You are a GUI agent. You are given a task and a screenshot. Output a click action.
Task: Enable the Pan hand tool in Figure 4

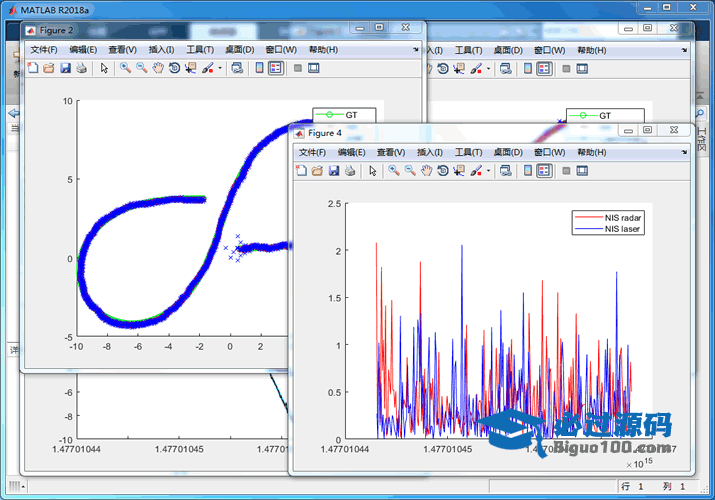[x=426, y=171]
